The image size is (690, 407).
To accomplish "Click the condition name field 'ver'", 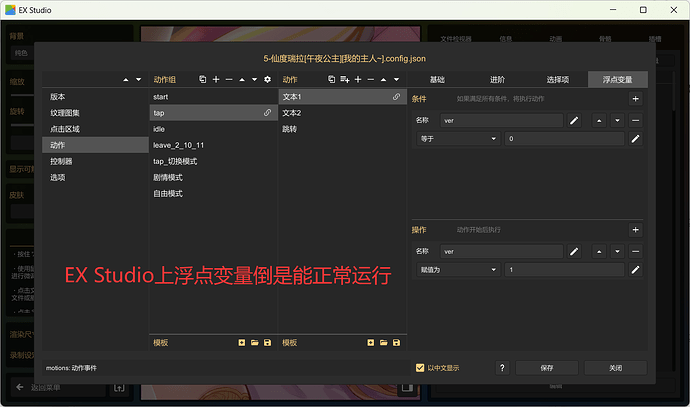I will (502, 120).
